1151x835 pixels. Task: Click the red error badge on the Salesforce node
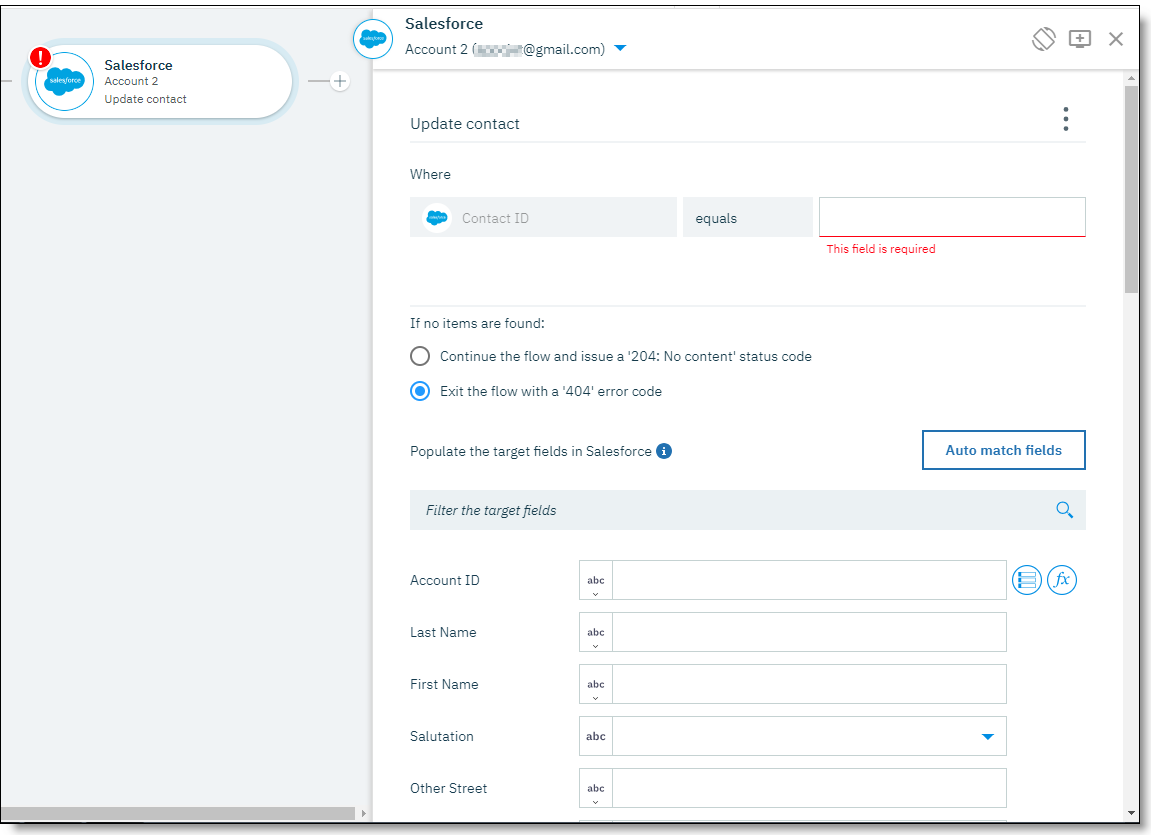[x=41, y=58]
